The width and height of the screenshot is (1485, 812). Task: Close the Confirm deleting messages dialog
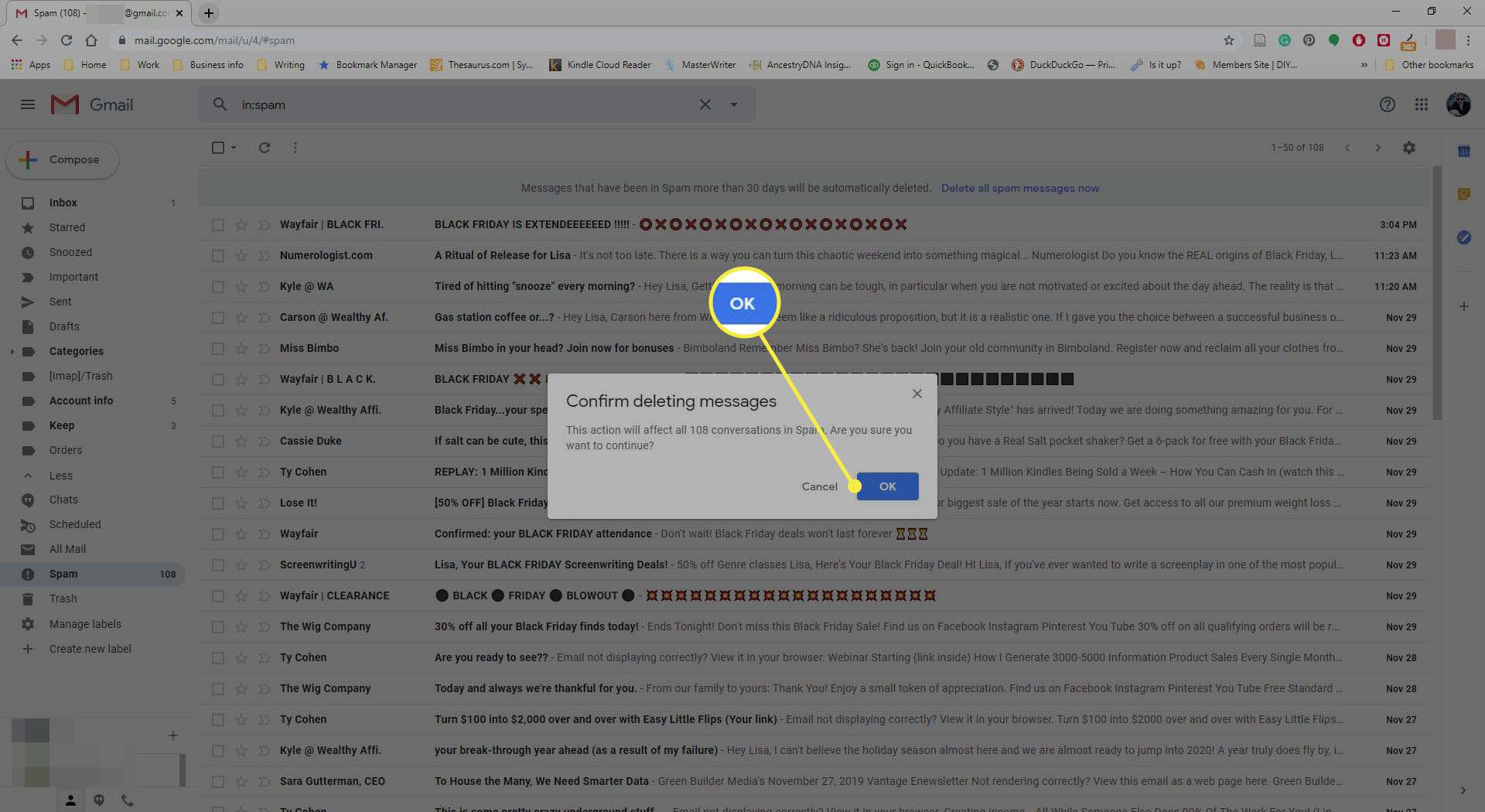[917, 394]
